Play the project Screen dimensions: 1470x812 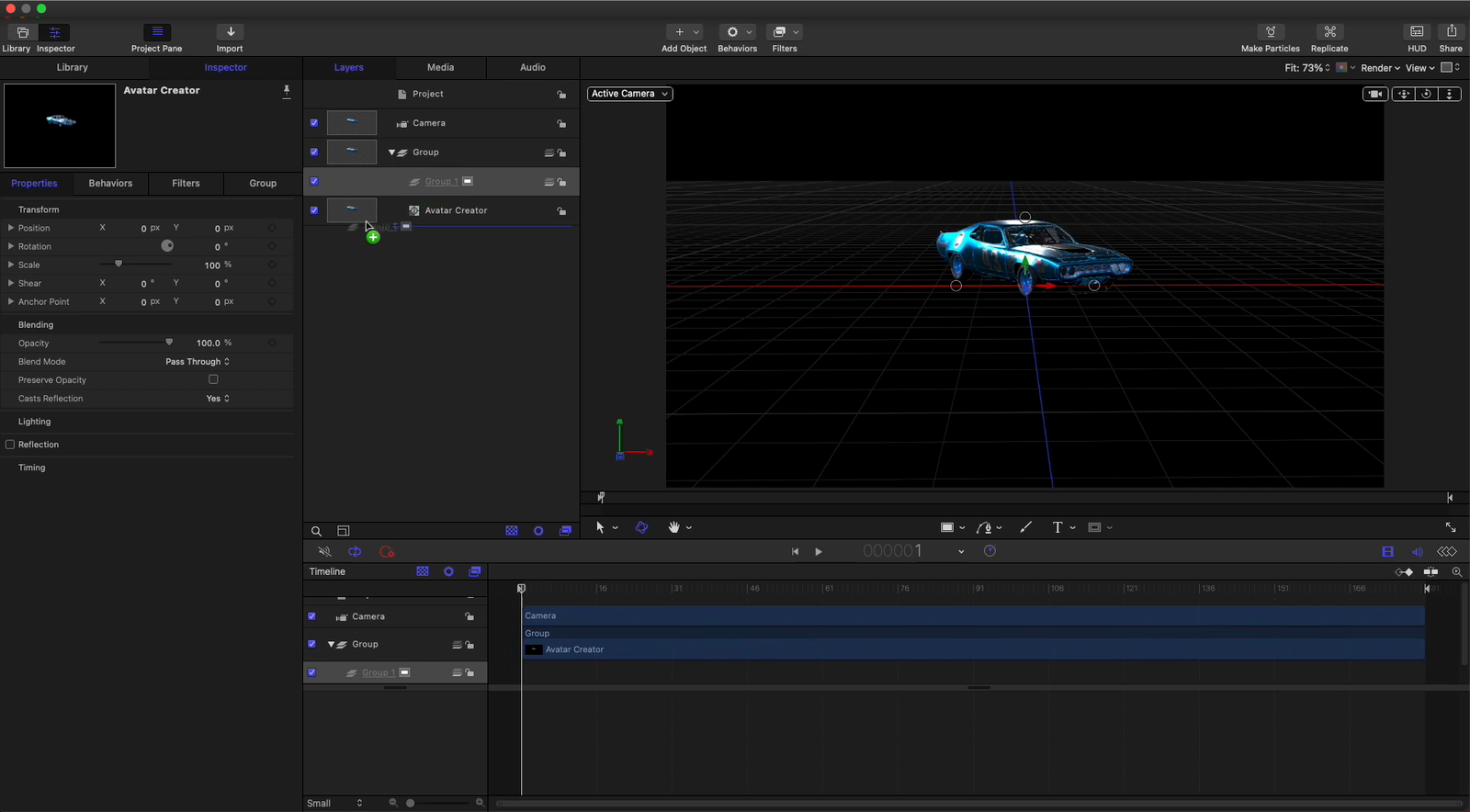coord(819,552)
